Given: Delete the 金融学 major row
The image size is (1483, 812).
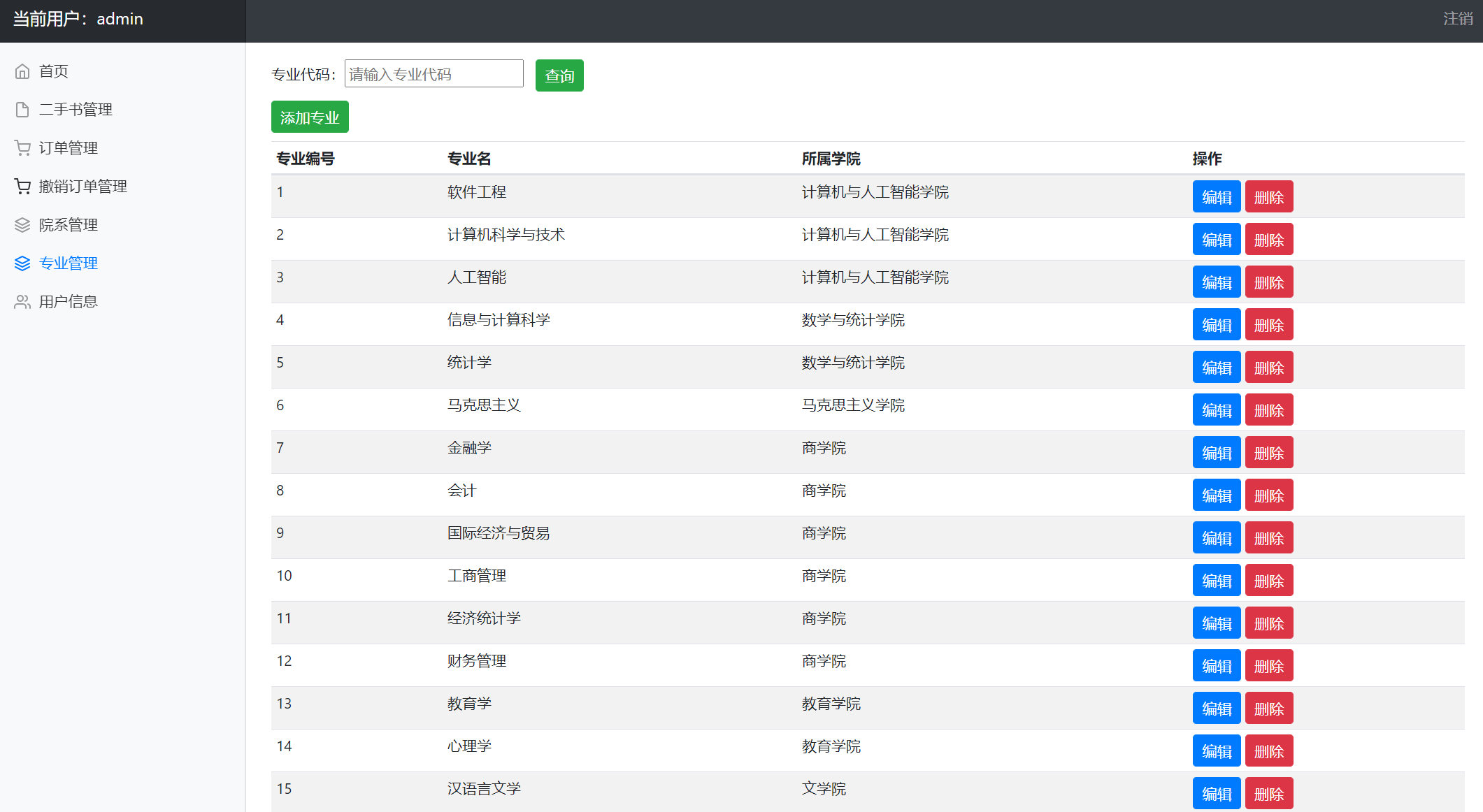Looking at the screenshot, I should pos(1268,453).
